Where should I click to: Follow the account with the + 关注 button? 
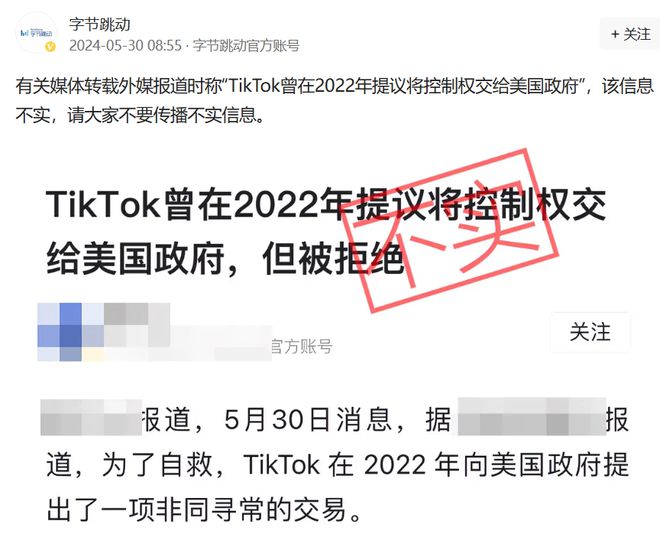(631, 34)
